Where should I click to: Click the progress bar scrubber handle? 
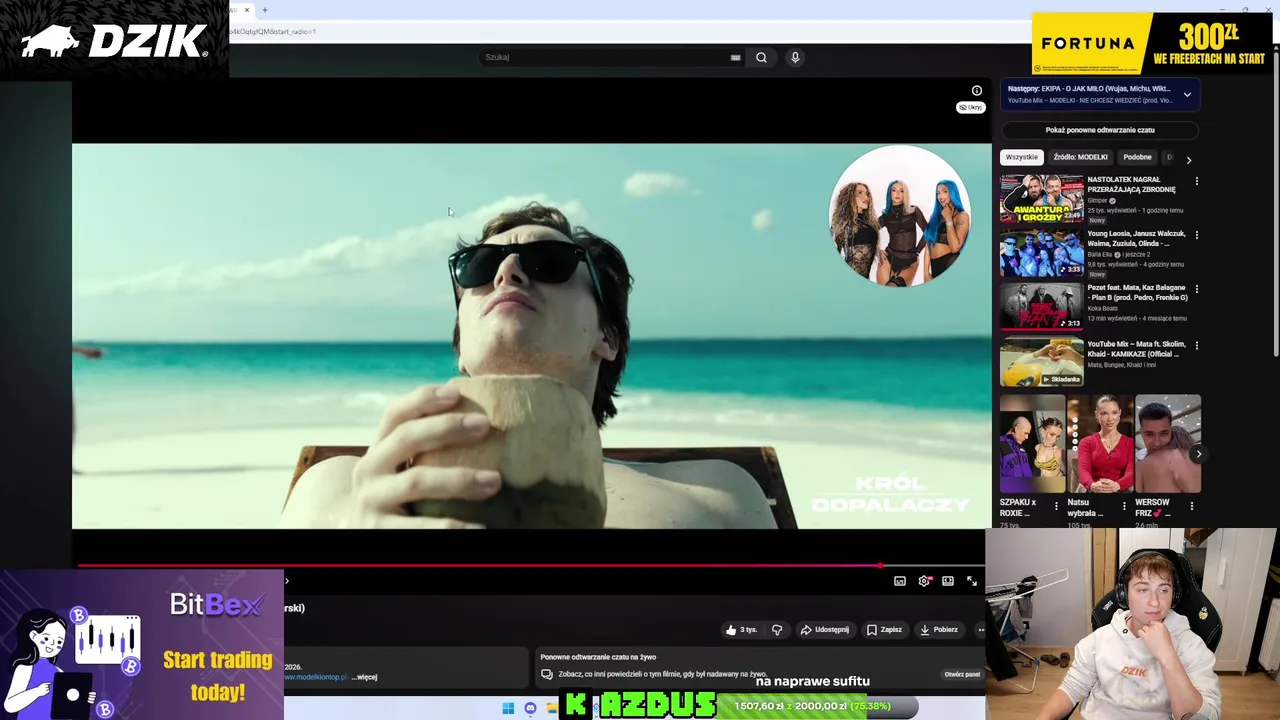881,566
